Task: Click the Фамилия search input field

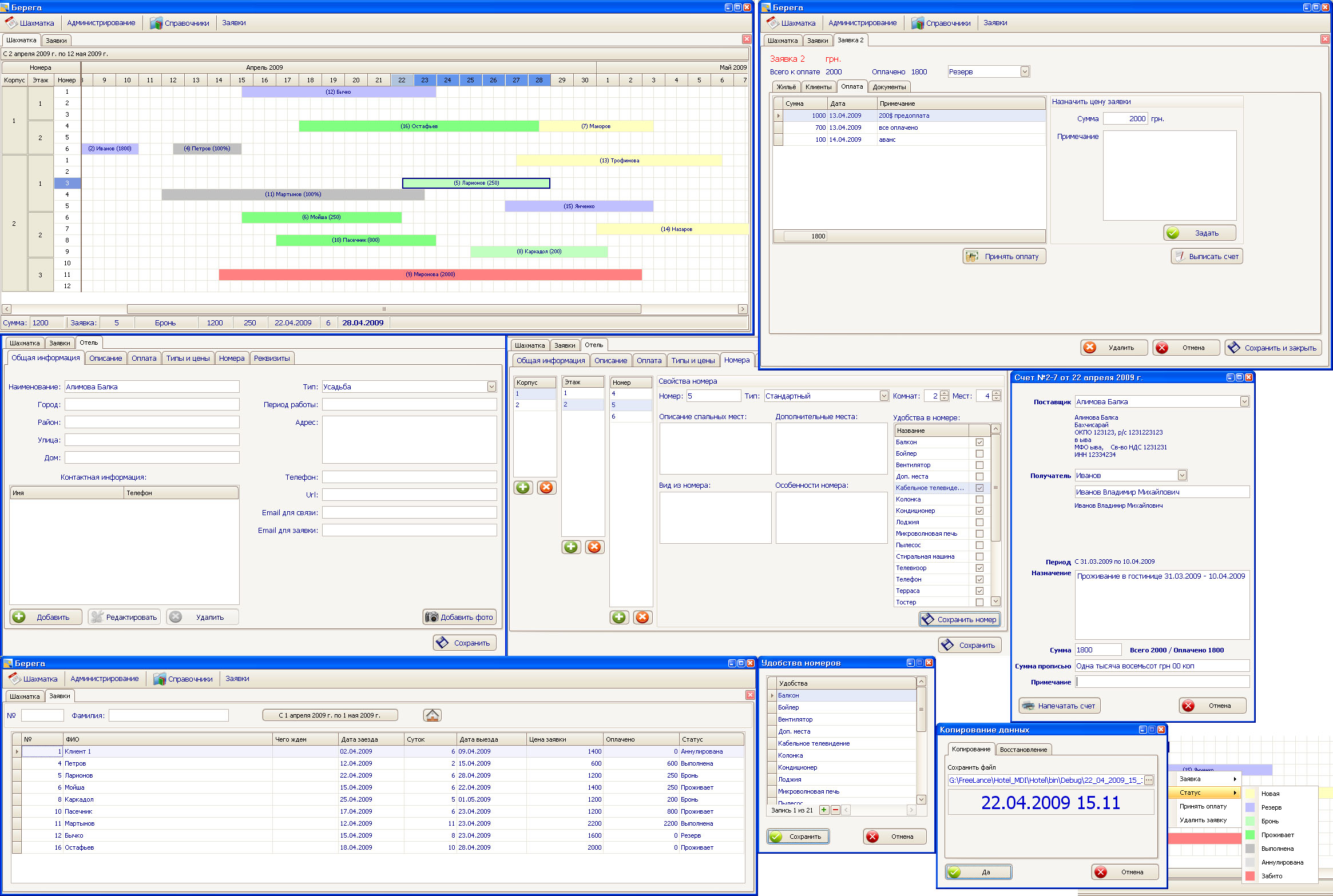Action: click(169, 715)
